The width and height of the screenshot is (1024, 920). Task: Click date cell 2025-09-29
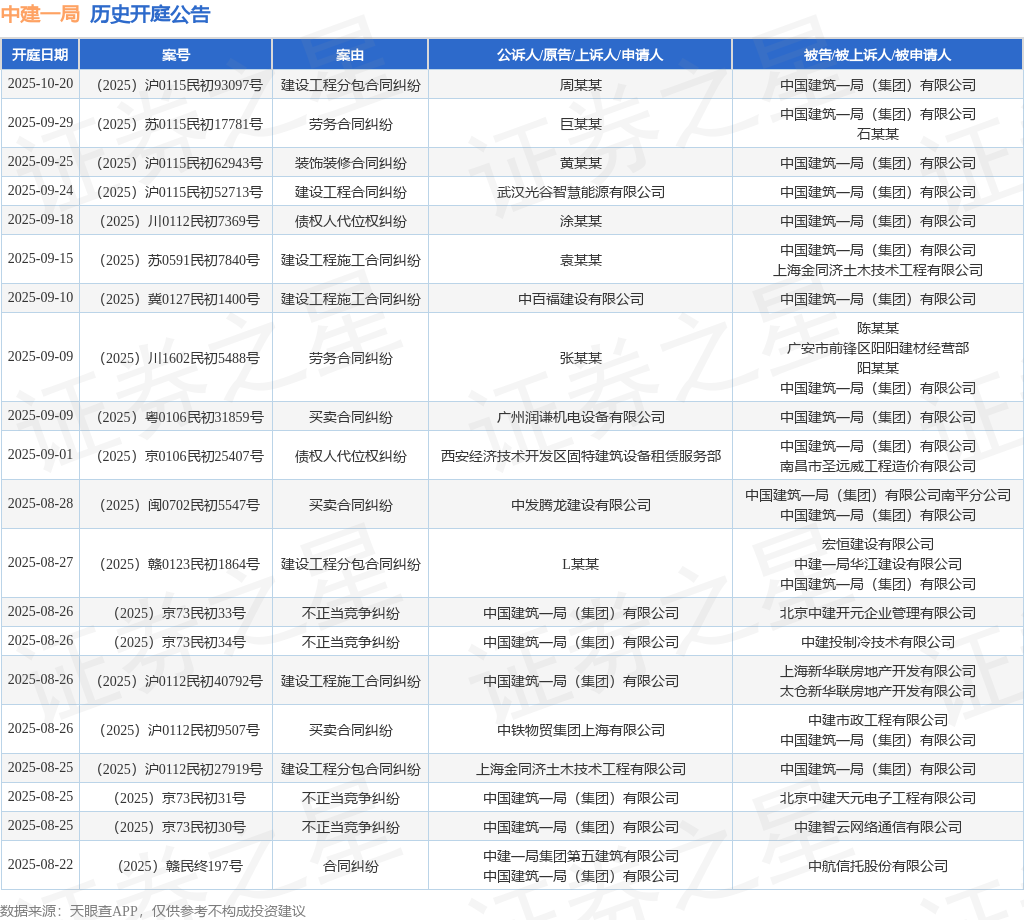coord(40,123)
